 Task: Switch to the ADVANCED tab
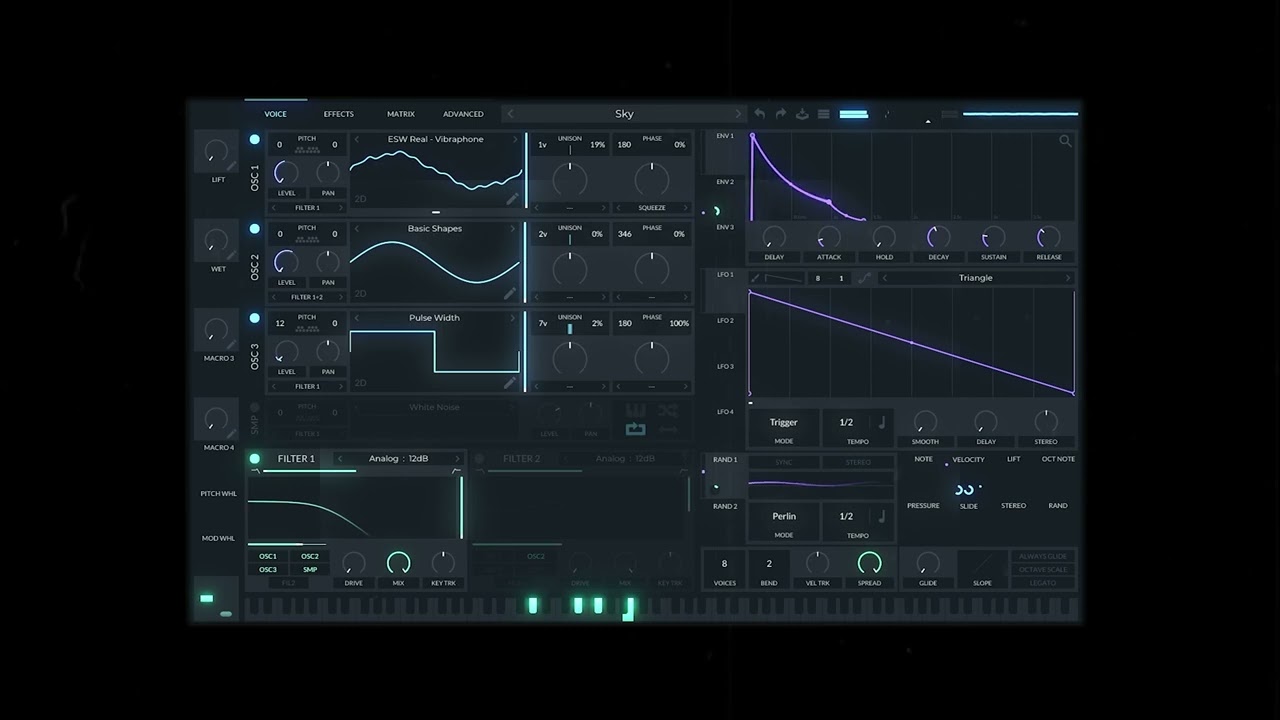463,114
